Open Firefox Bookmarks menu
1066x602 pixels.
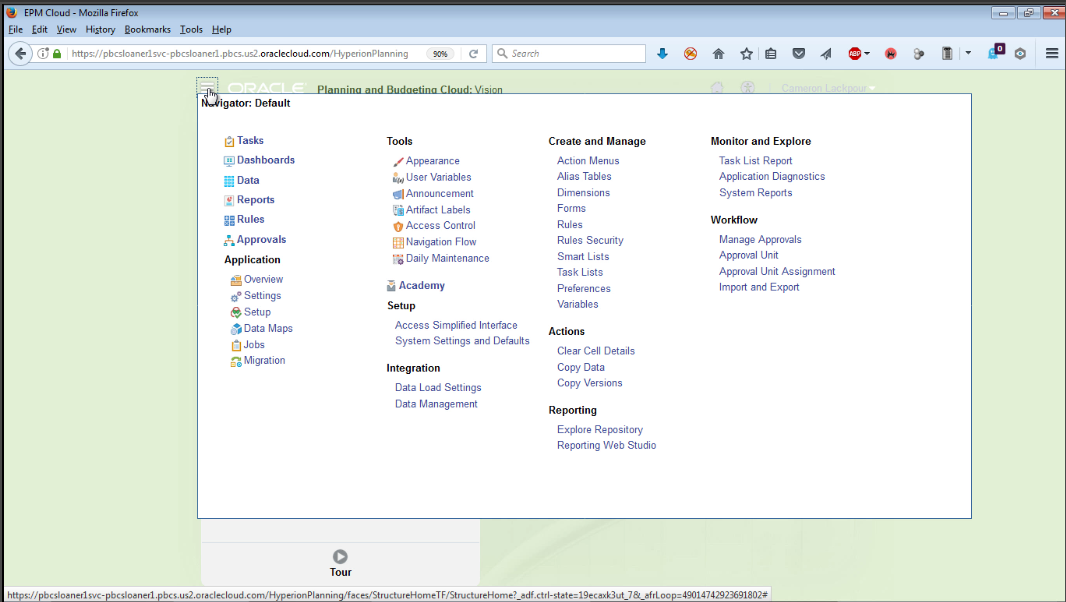(147, 29)
